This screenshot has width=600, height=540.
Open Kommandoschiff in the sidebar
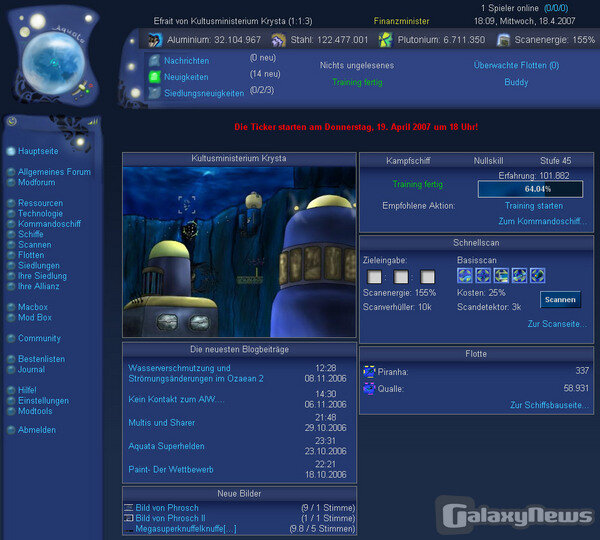click(49, 224)
